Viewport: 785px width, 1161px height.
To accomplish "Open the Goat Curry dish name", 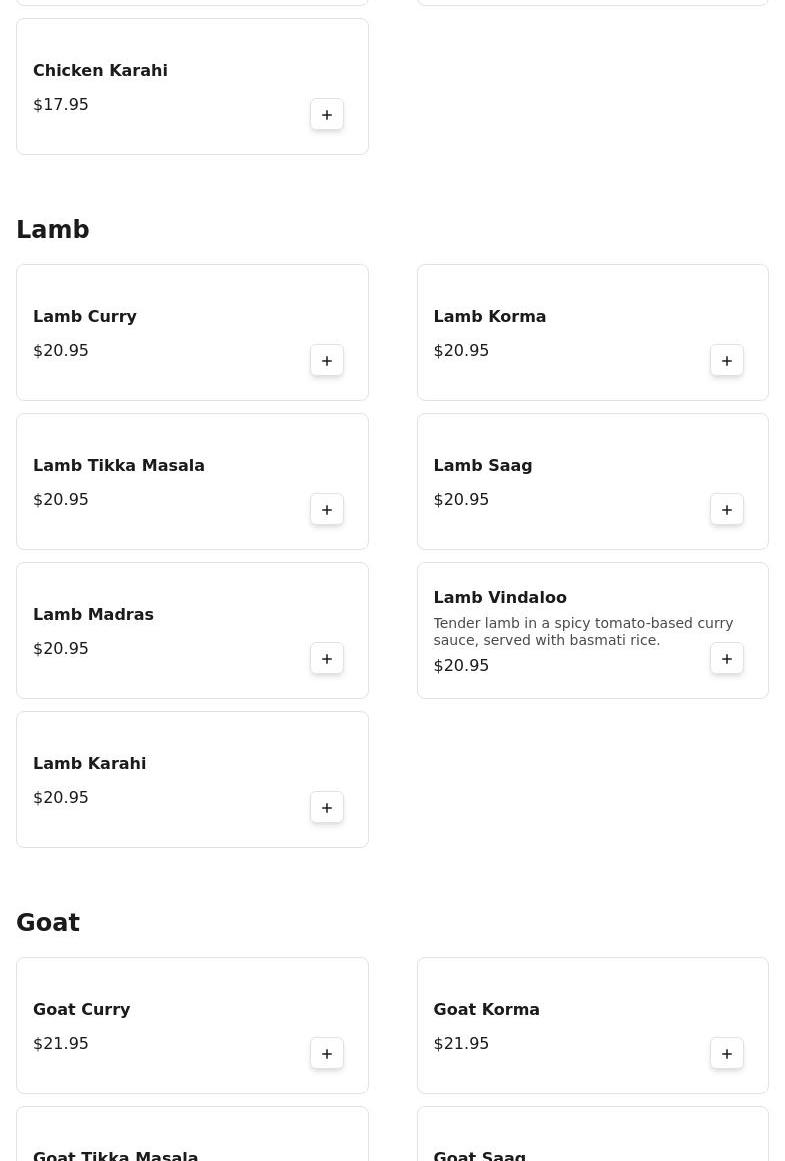I will pyautogui.click(x=82, y=1009).
